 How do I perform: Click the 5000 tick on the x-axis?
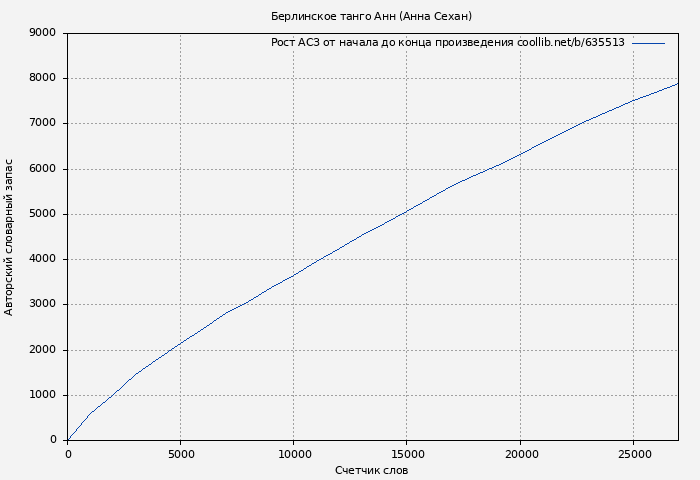[180, 453]
